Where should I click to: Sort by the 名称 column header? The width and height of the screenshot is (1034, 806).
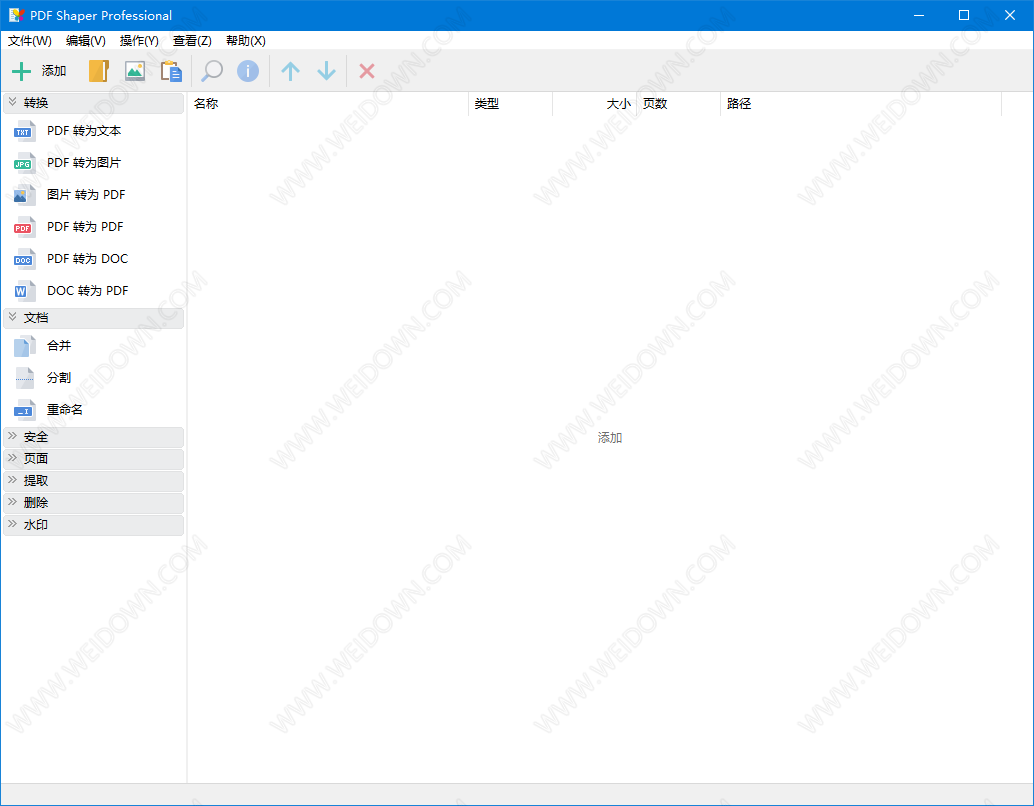pos(328,104)
